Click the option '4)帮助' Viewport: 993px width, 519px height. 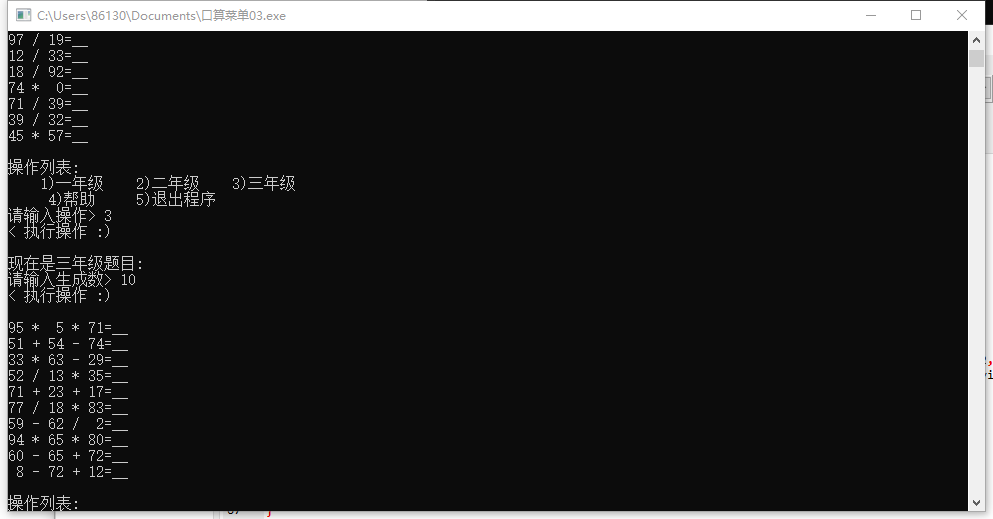(72, 199)
